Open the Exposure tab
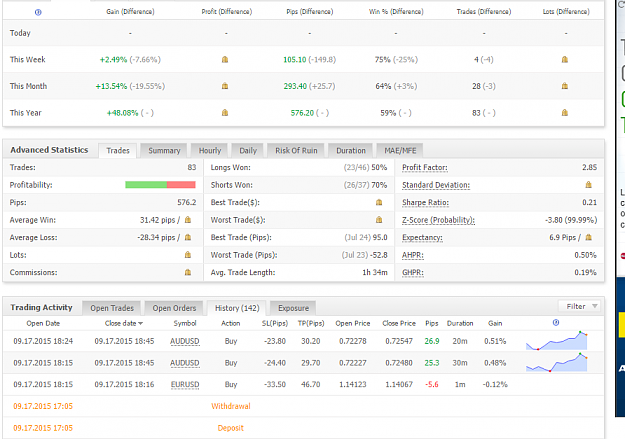 point(293,308)
